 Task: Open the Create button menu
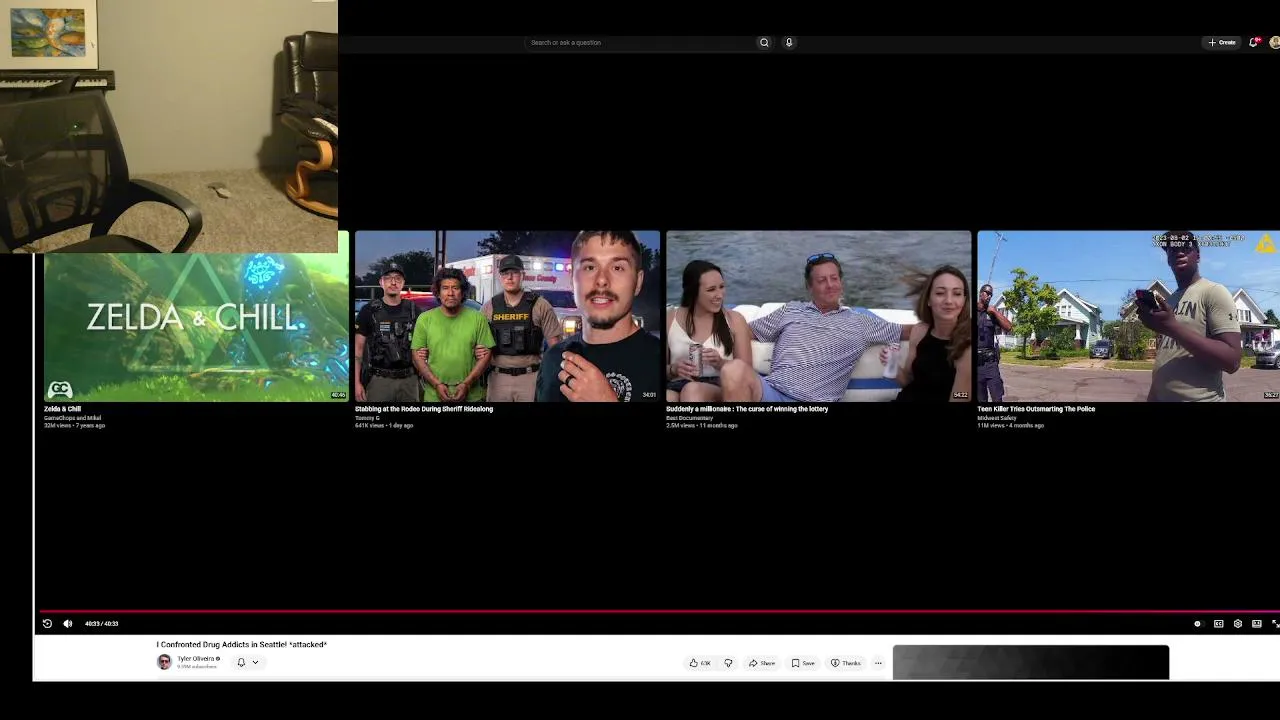1222,42
